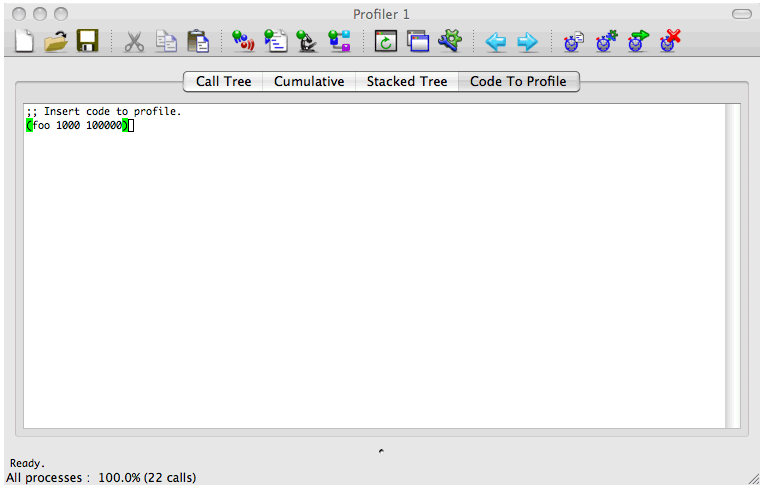Click the toolbar toggle pill in title bar
The height and width of the screenshot is (492, 765).
[x=742, y=14]
